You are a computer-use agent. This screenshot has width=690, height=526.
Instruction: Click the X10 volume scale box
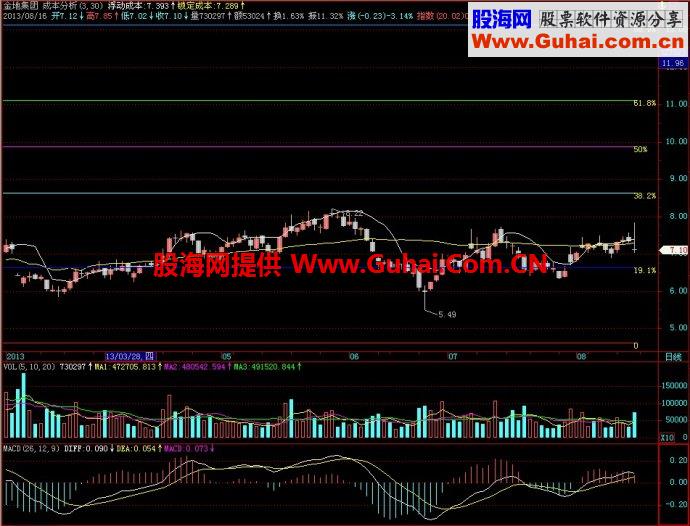667,438
